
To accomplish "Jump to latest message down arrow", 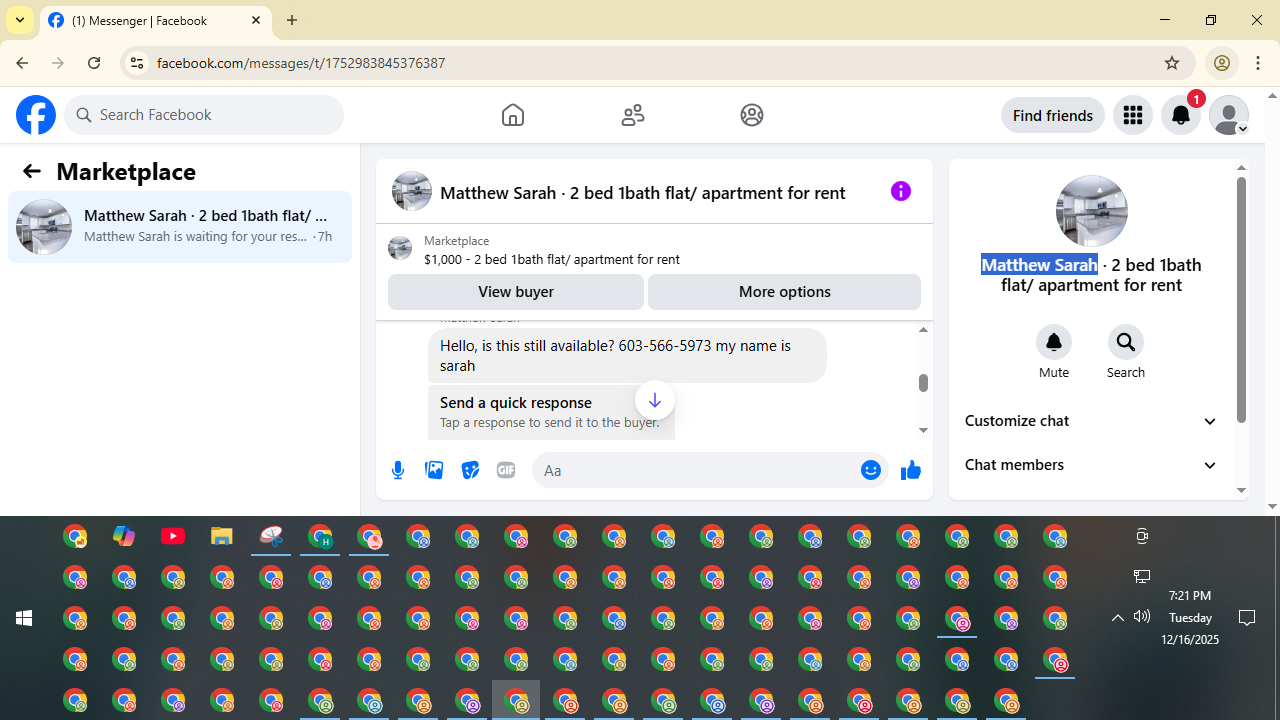I will tap(655, 401).
